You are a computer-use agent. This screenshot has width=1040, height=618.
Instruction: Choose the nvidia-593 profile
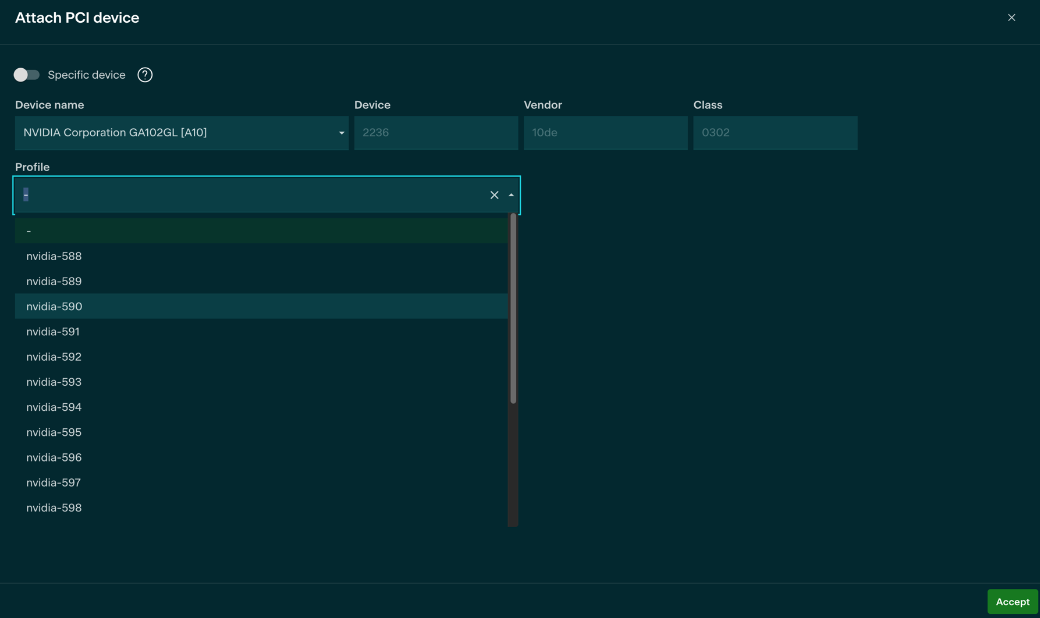tap(54, 382)
